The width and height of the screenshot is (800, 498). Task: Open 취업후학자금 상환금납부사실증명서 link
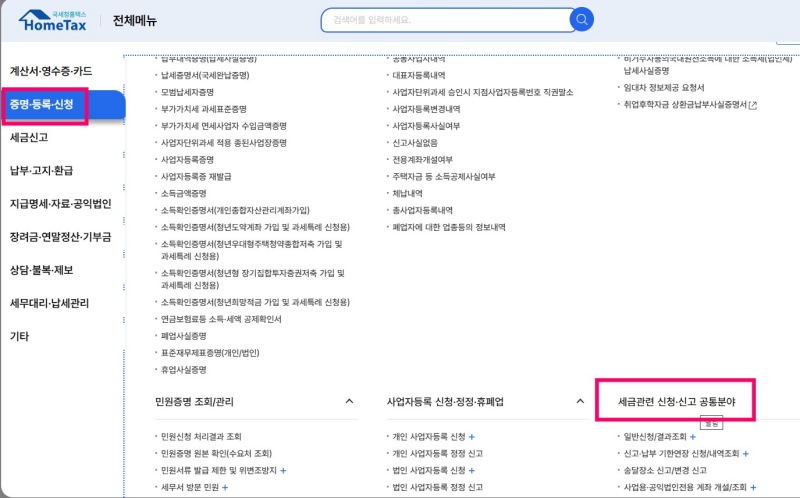pyautogui.click(x=685, y=104)
